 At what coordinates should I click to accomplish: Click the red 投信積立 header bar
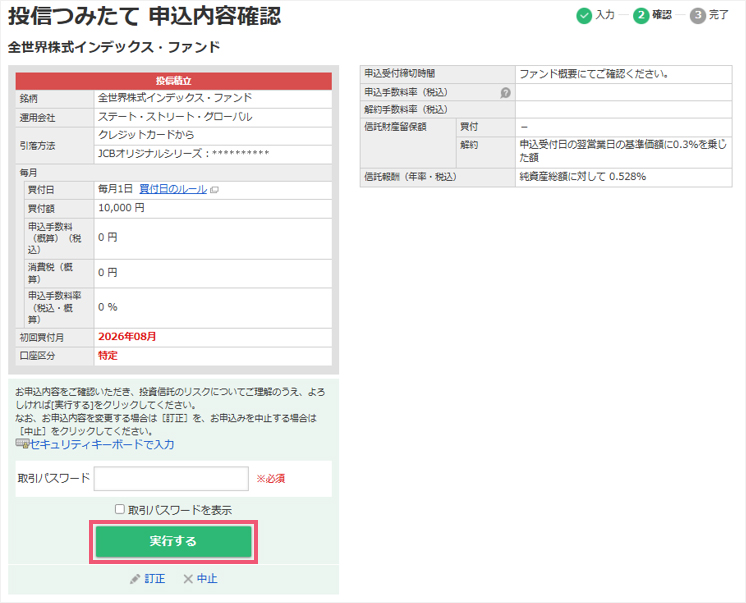pyautogui.click(x=174, y=81)
